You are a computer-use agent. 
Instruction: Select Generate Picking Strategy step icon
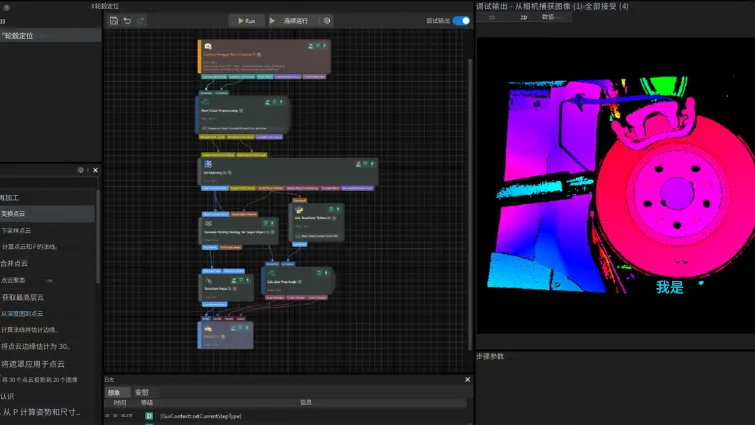click(208, 224)
